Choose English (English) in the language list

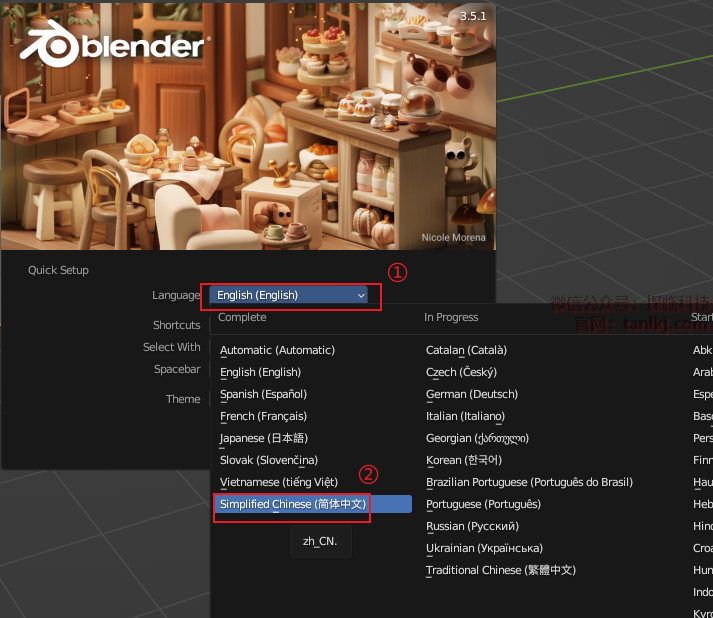tap(261, 372)
